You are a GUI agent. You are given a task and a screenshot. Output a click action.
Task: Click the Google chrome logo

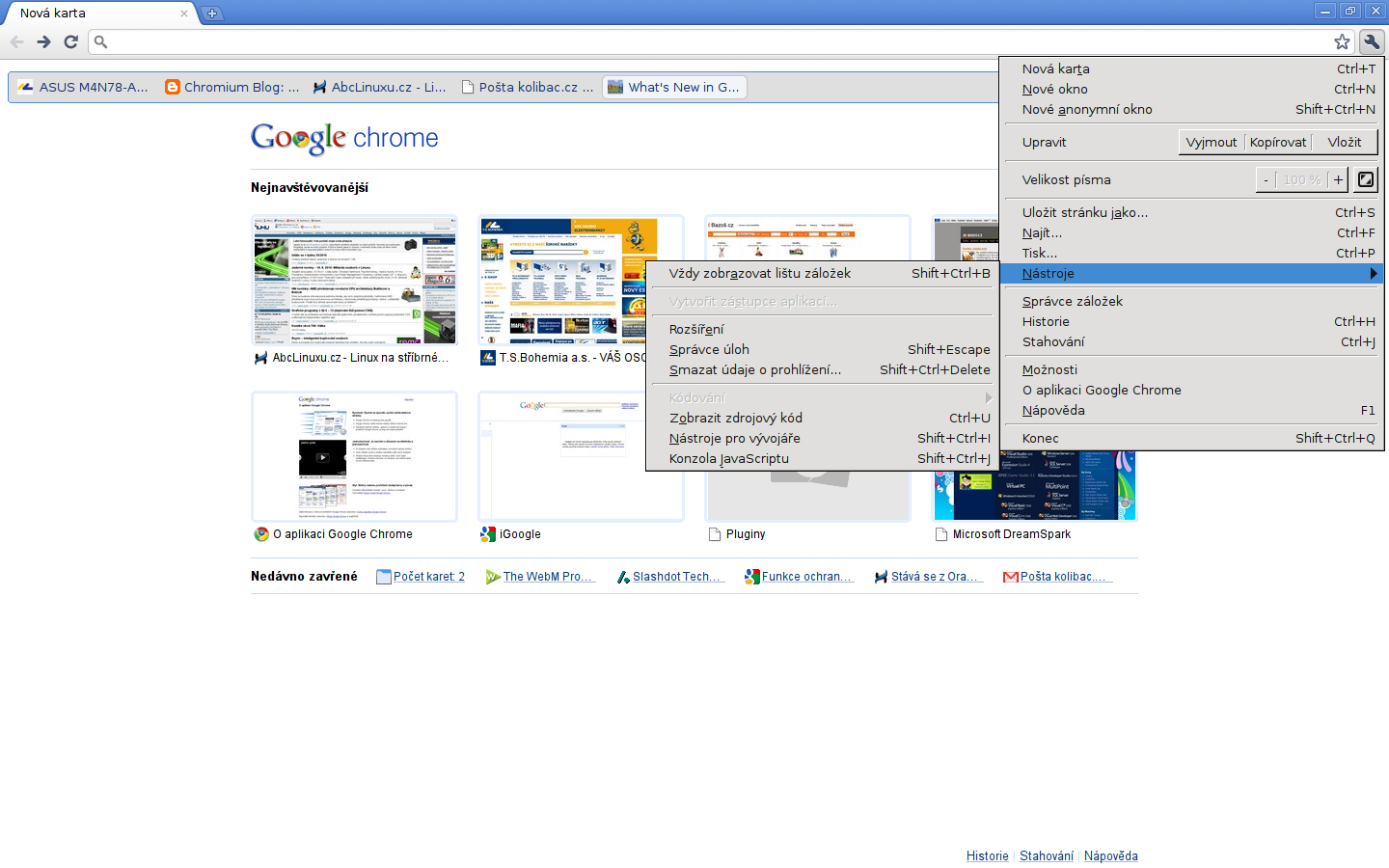point(344,139)
